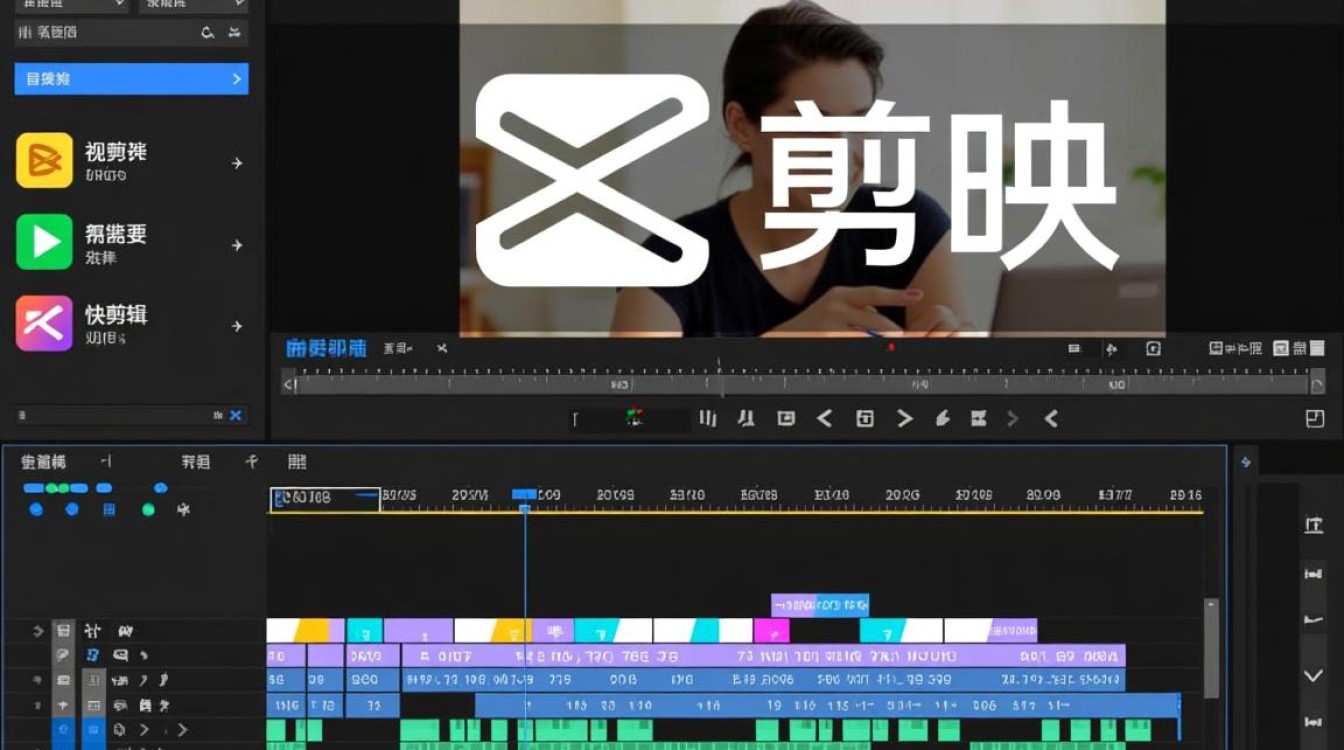Click the blue X icon at sidebar bottom
The height and width of the screenshot is (750, 1344).
[x=236, y=415]
